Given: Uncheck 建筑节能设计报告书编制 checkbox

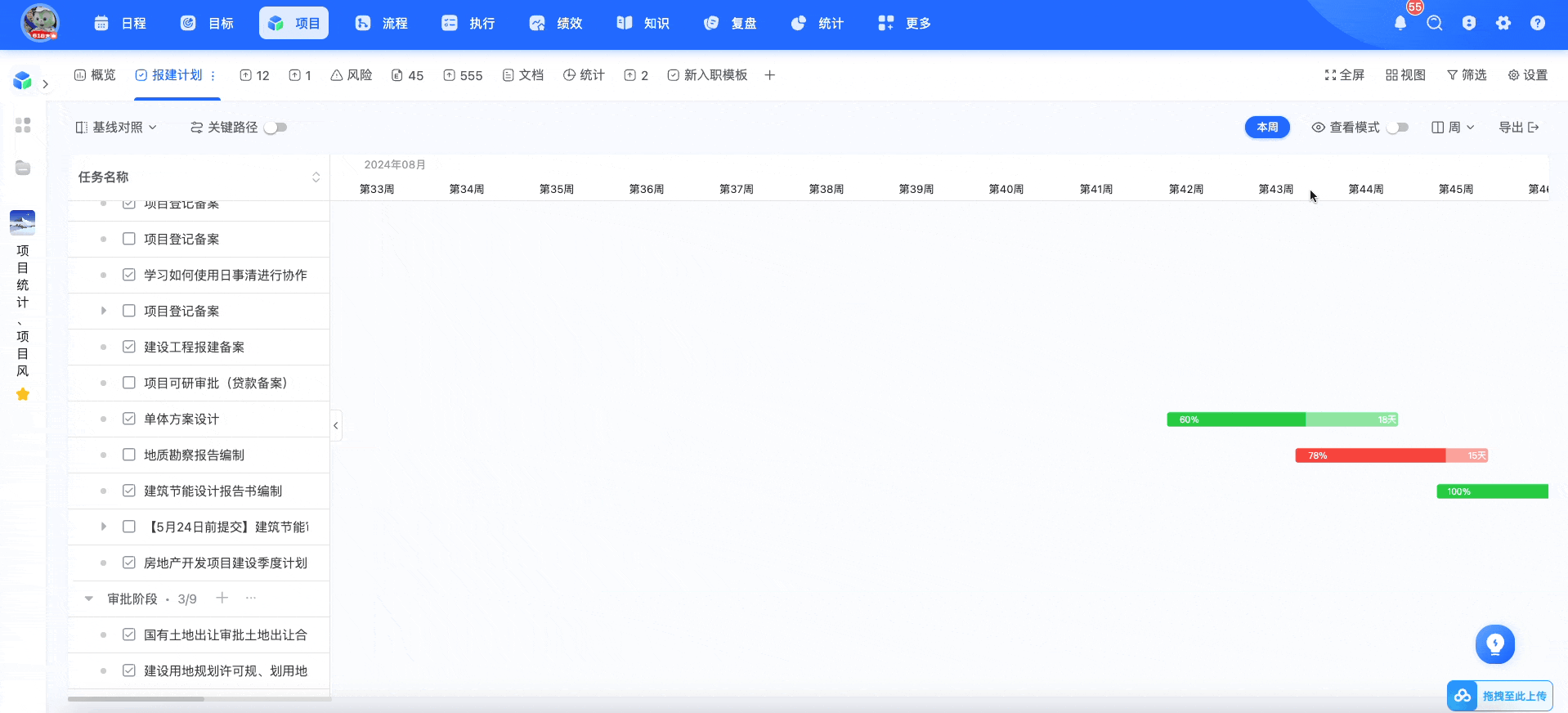Looking at the screenshot, I should point(128,491).
